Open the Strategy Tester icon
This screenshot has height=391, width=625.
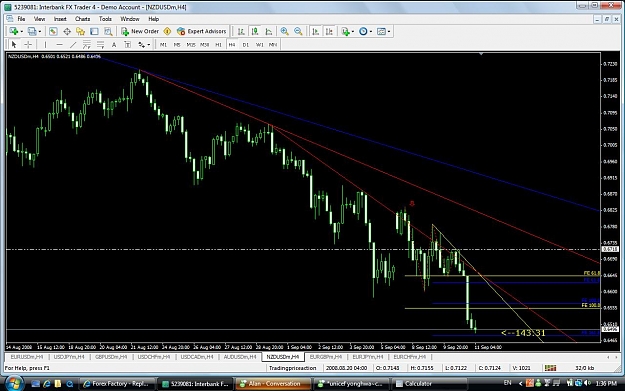click(x=108, y=31)
